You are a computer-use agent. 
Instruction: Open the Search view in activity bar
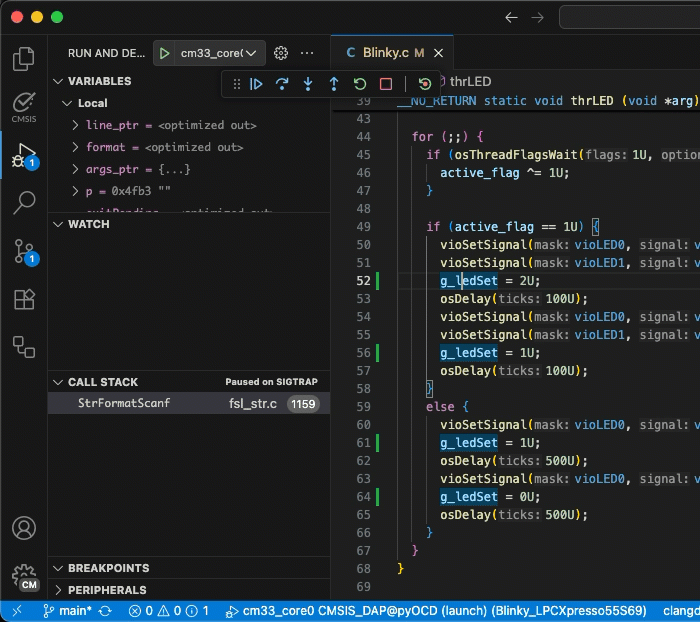[24, 203]
